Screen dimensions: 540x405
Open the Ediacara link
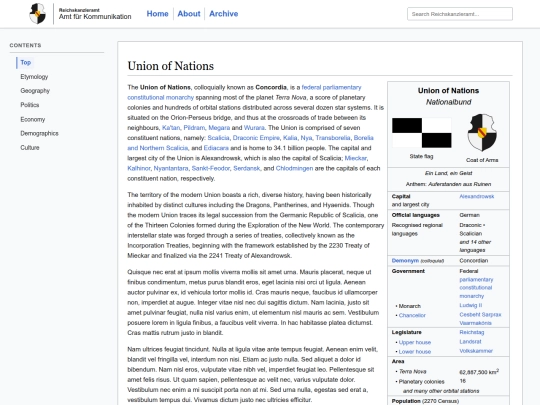[216, 148]
